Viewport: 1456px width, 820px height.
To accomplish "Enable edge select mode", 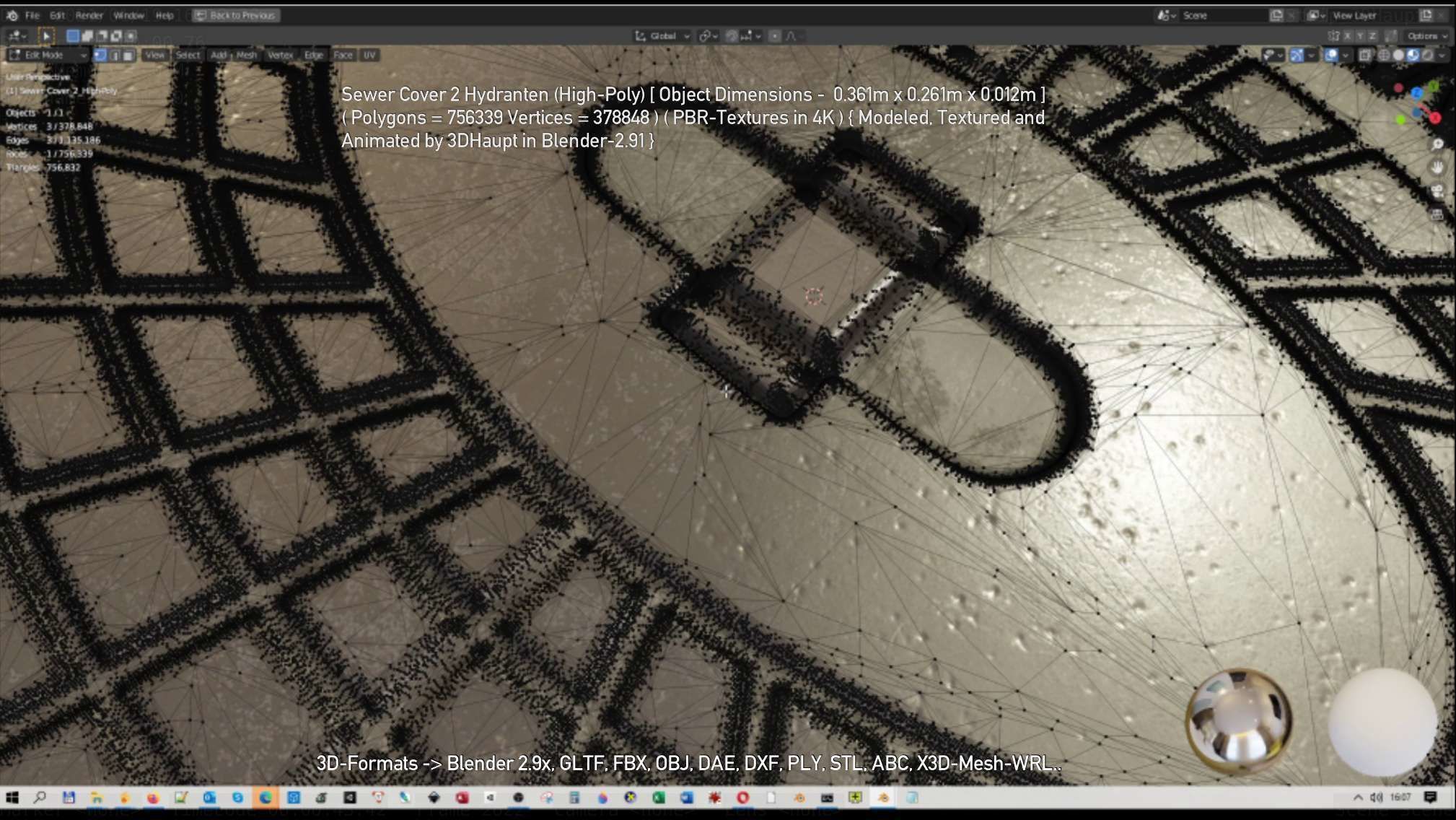I will (x=114, y=55).
